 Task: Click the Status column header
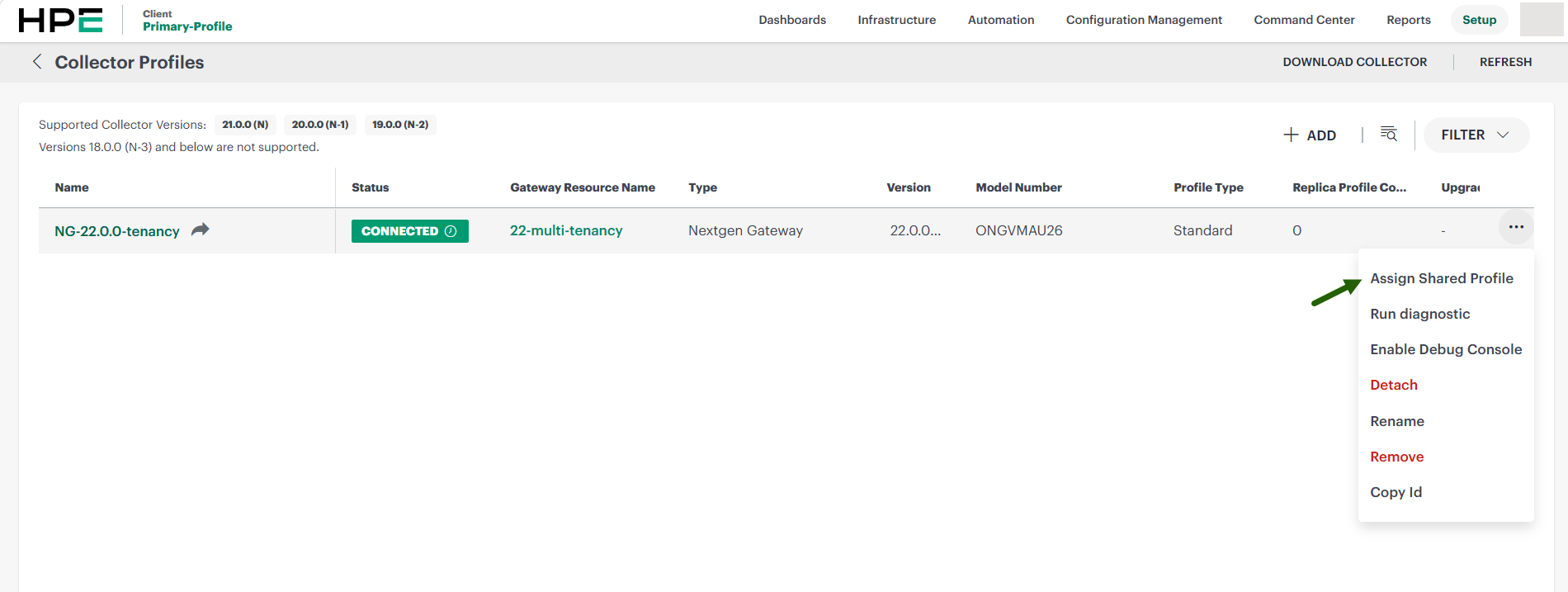(370, 187)
